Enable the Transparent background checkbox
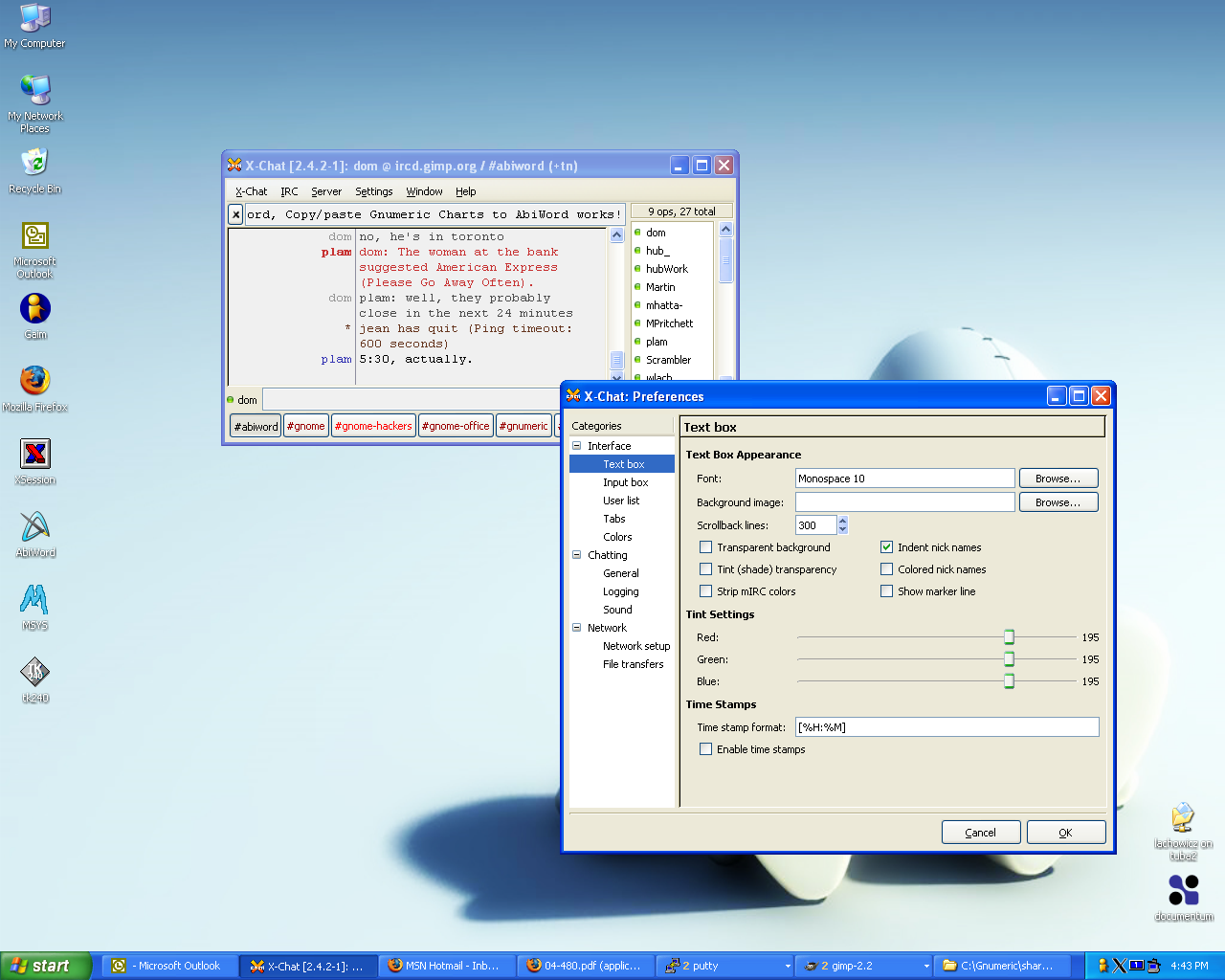1225x980 pixels. 706,547
